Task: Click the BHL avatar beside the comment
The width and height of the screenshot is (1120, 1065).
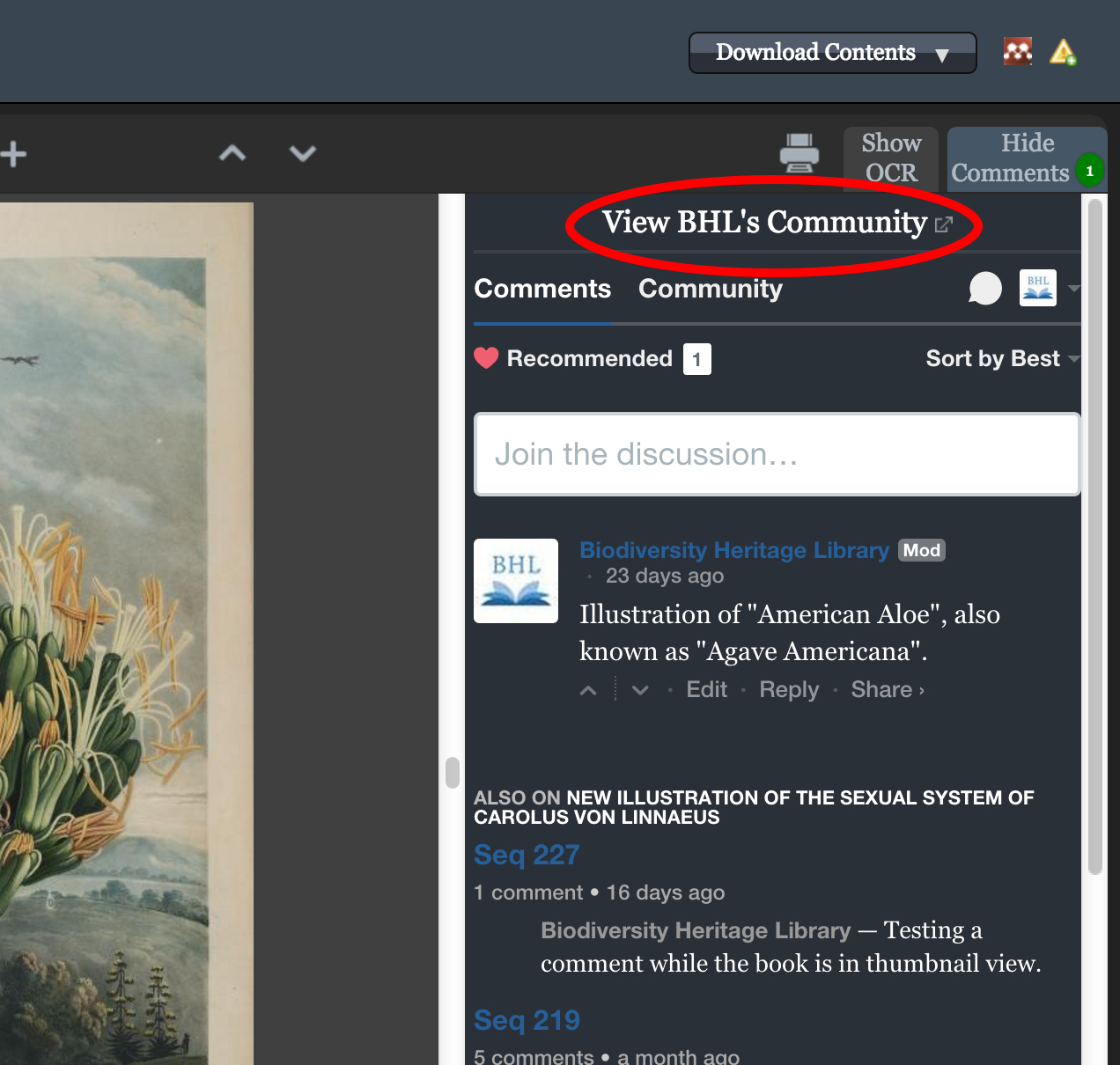Action: (515, 581)
